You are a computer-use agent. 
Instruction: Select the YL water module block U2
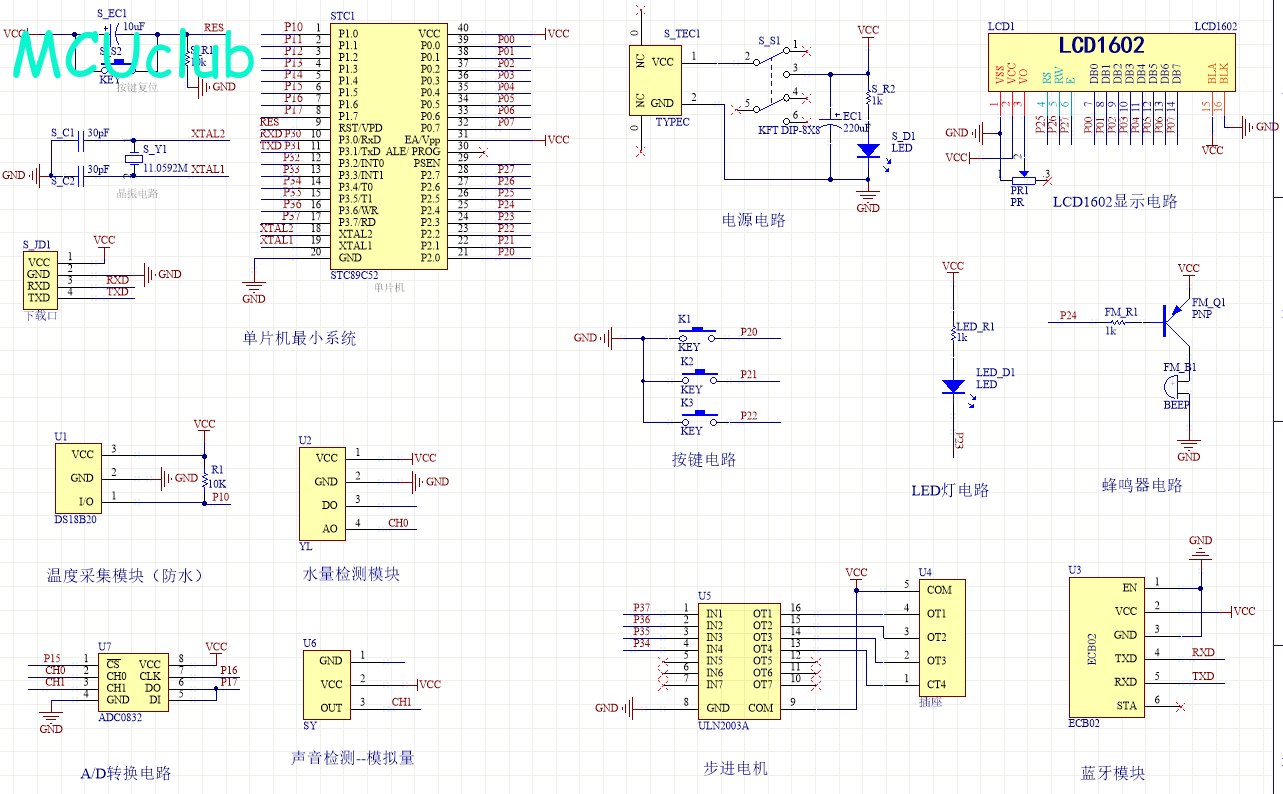point(322,493)
